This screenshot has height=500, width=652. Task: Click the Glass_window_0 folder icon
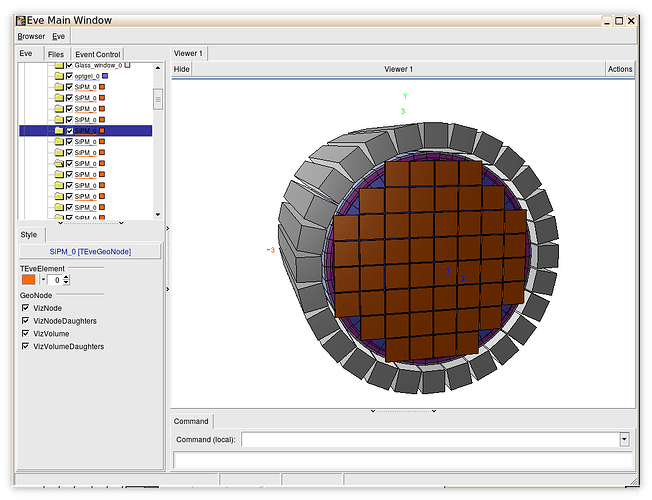[x=59, y=65]
